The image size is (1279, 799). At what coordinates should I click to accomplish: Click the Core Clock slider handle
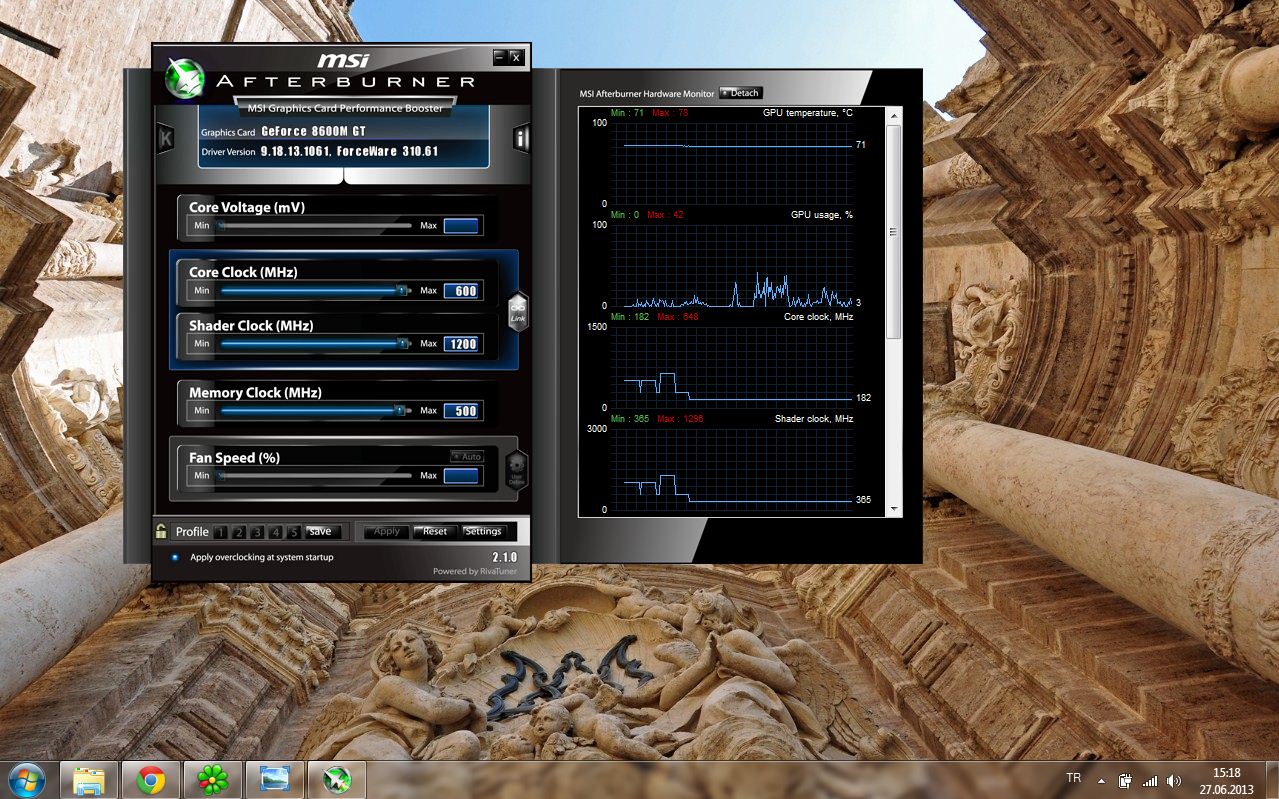point(402,290)
